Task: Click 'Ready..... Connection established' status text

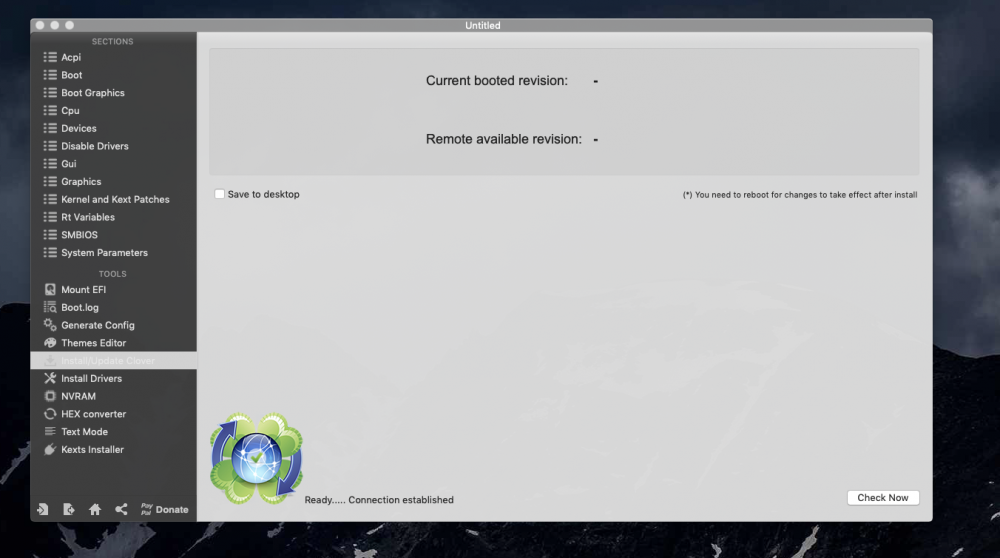Action: [379, 500]
